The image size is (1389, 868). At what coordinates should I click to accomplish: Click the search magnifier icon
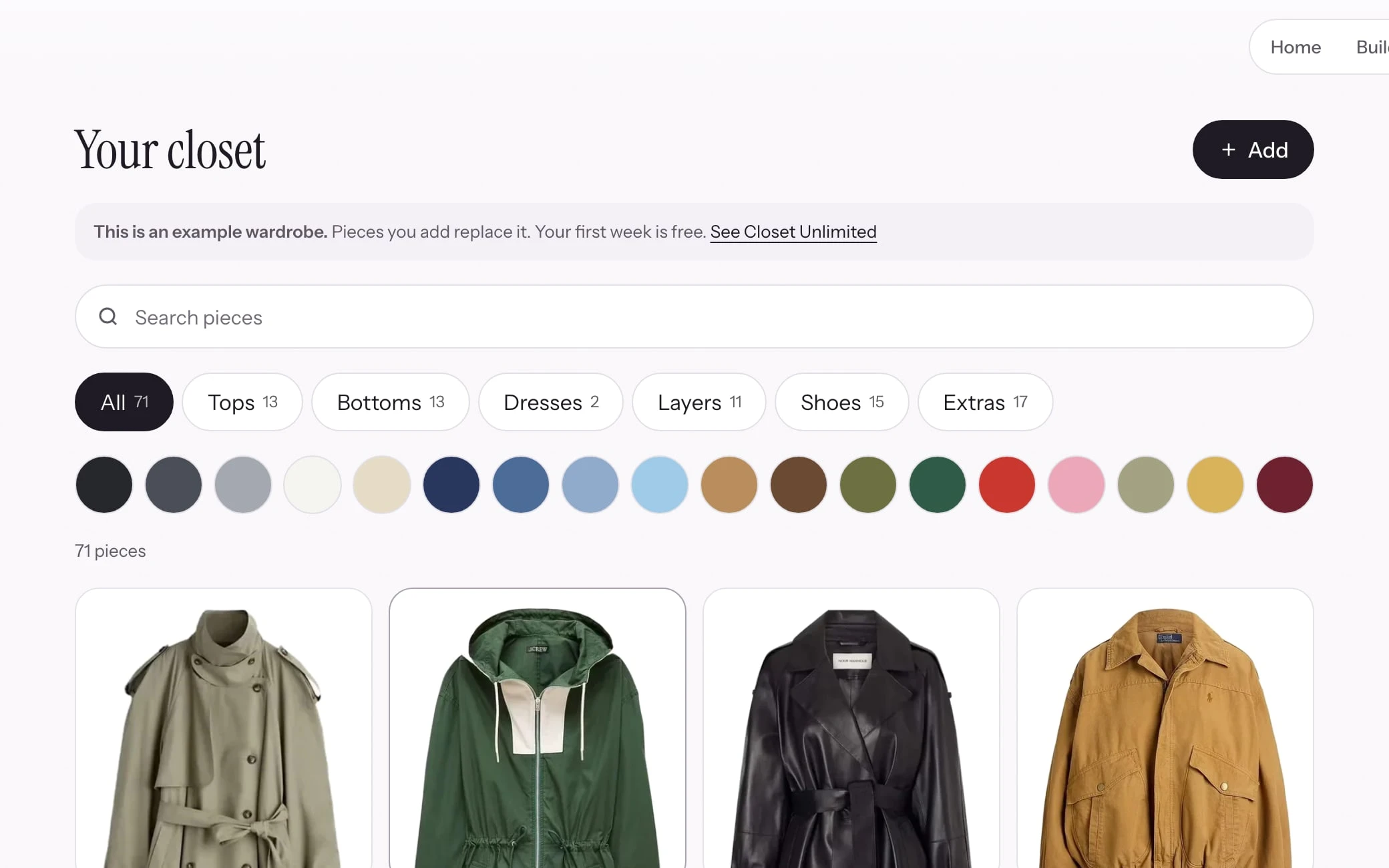[x=108, y=316]
